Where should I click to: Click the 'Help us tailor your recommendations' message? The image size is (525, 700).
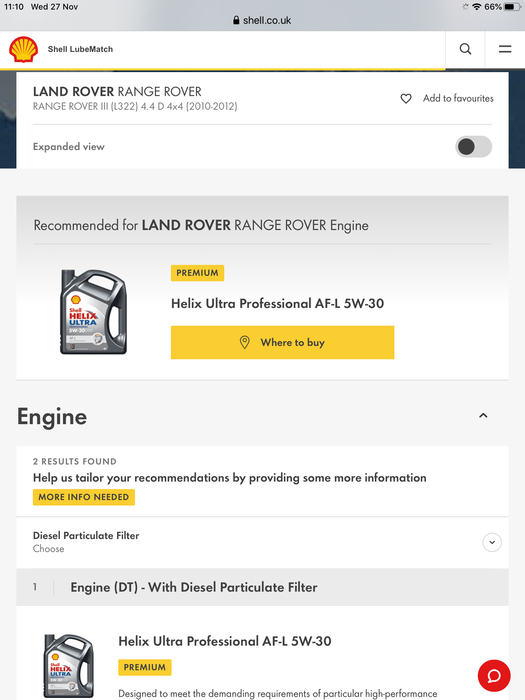(x=229, y=478)
